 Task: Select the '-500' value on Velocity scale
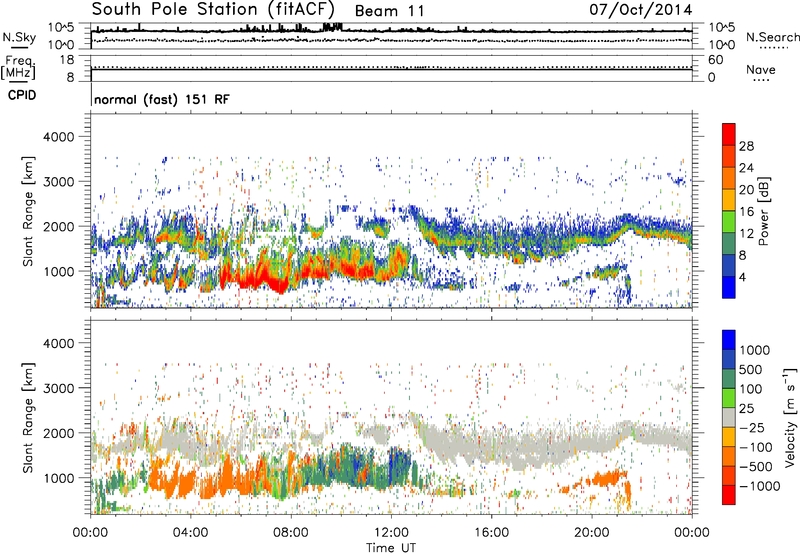756,467
